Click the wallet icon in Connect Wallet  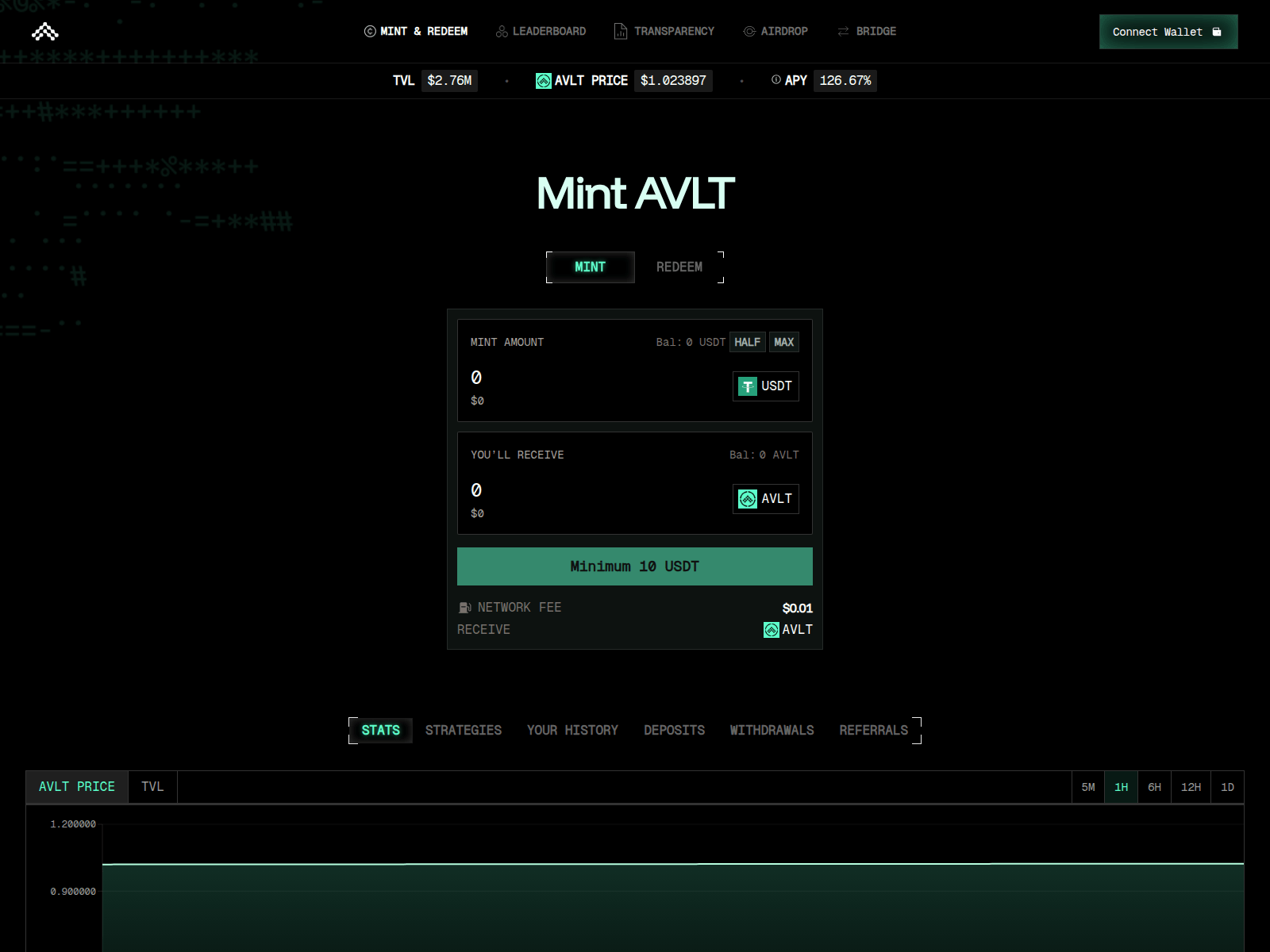pos(1217,32)
